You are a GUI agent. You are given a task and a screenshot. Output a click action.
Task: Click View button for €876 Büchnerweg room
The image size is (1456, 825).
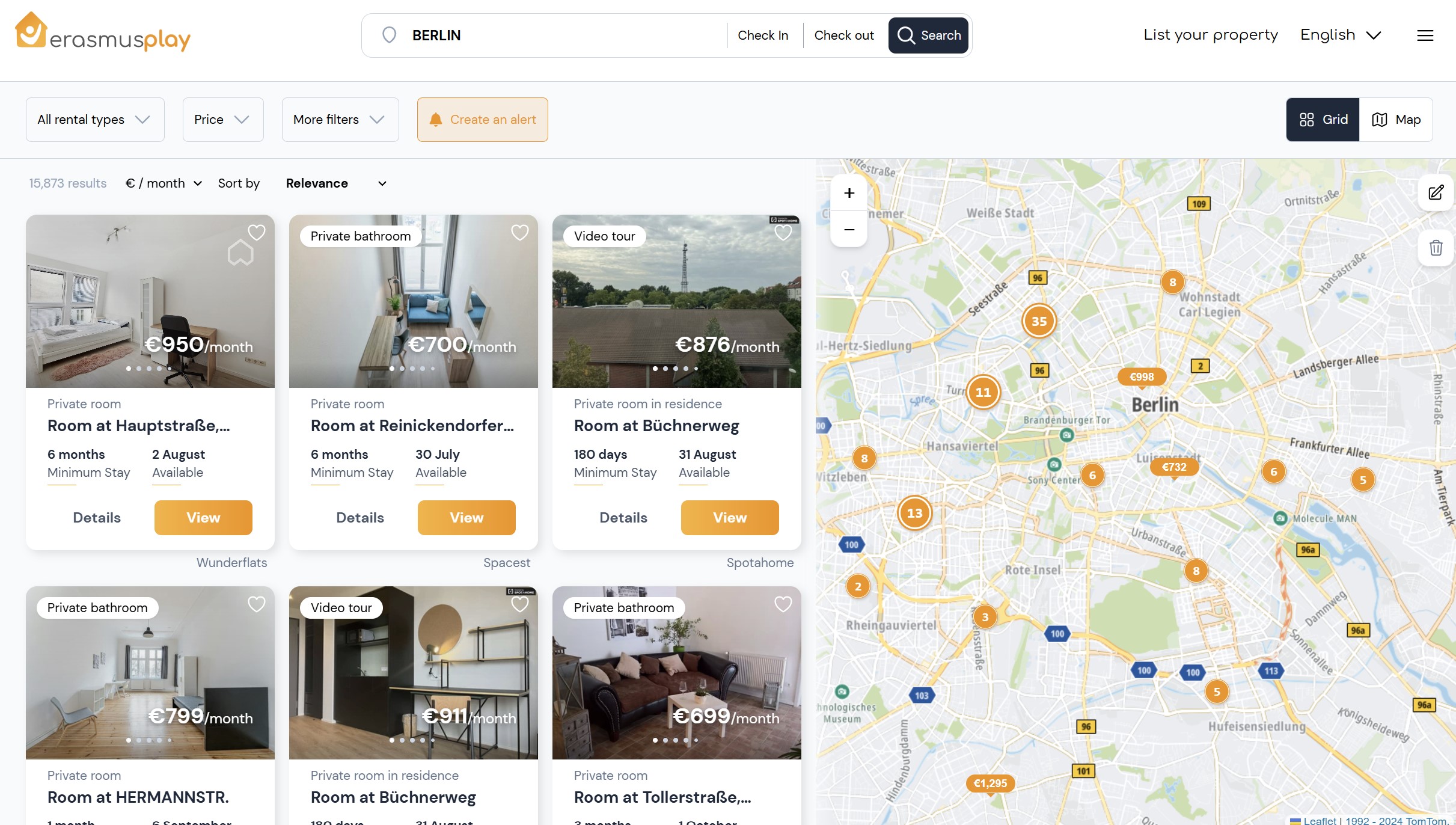[x=729, y=518]
